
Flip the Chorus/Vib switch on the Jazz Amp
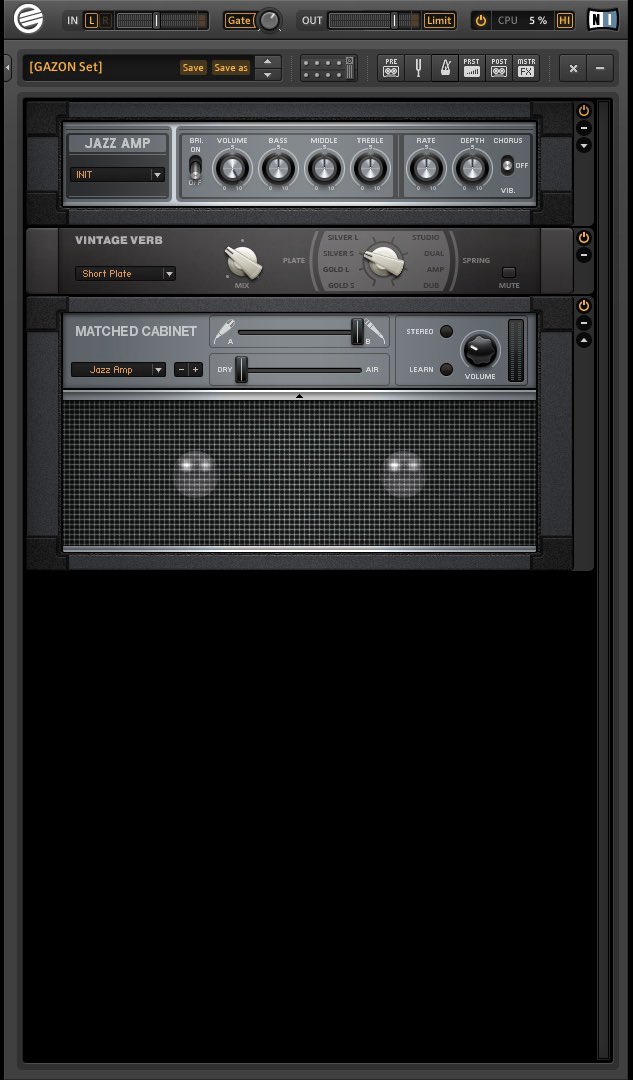507,165
